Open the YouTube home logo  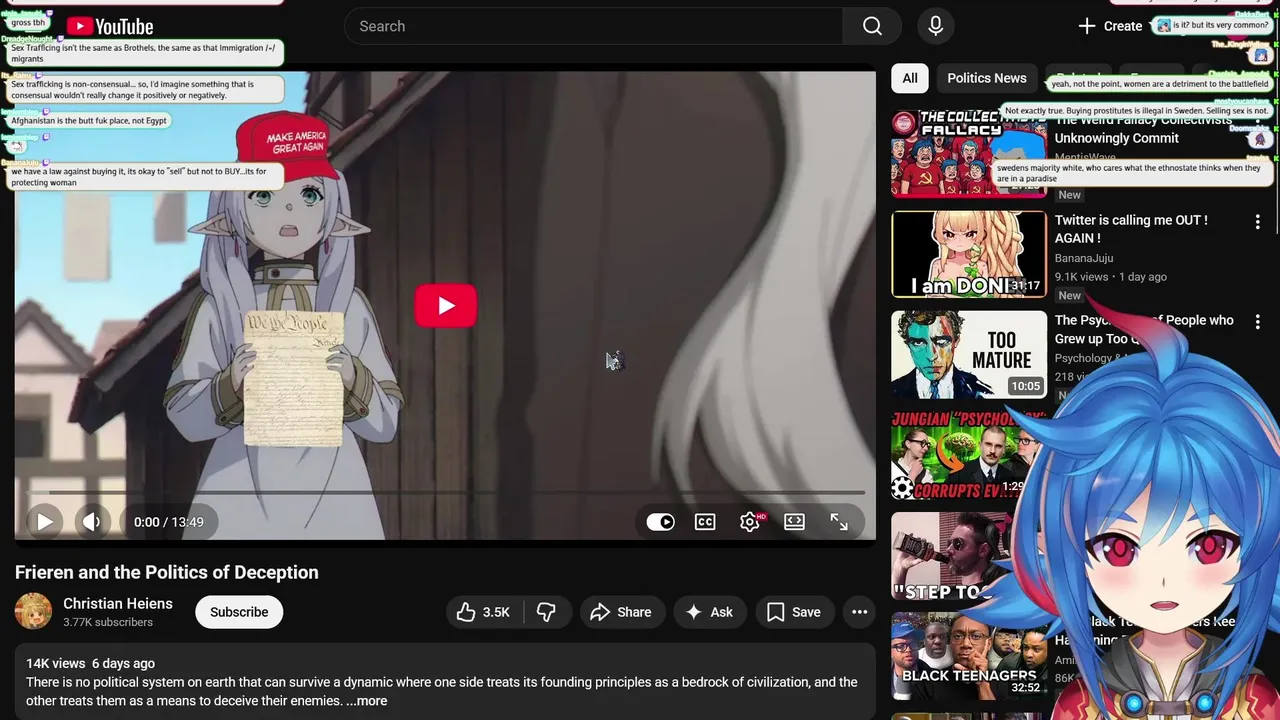[110, 26]
